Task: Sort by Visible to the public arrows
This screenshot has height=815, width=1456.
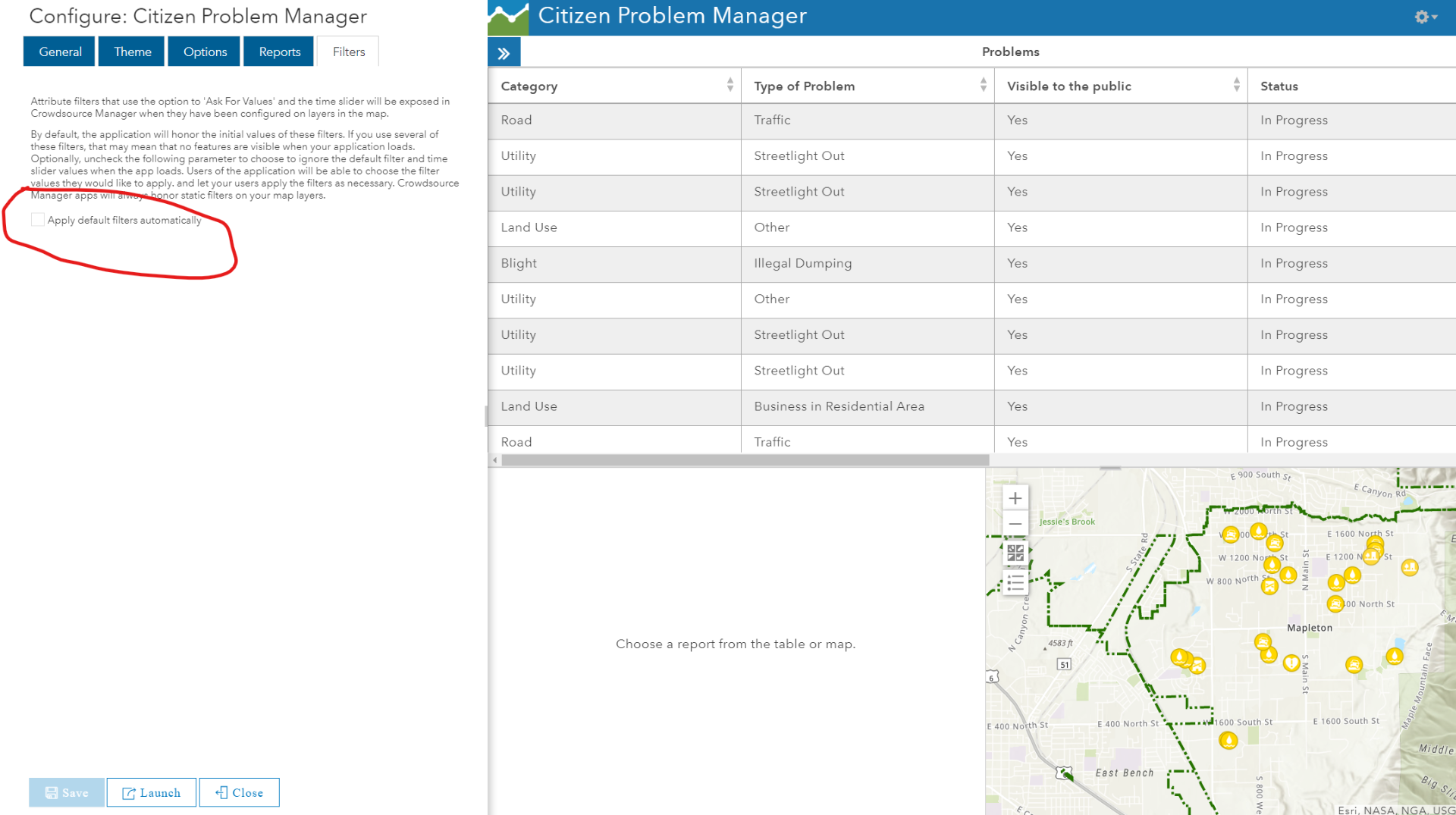Action: pyautogui.click(x=1236, y=85)
